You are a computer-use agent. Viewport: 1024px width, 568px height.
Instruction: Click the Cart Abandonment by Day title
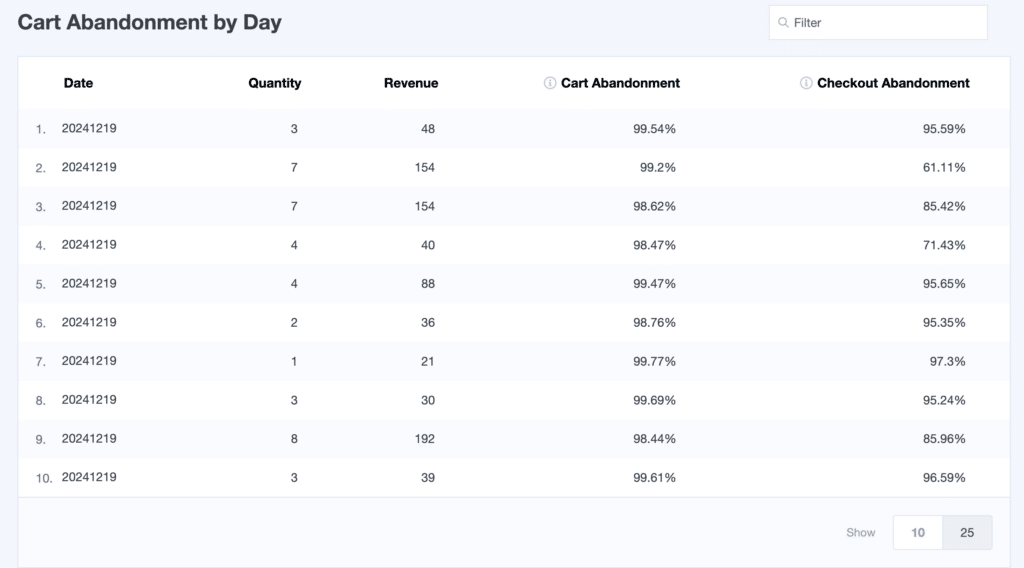[x=149, y=23]
